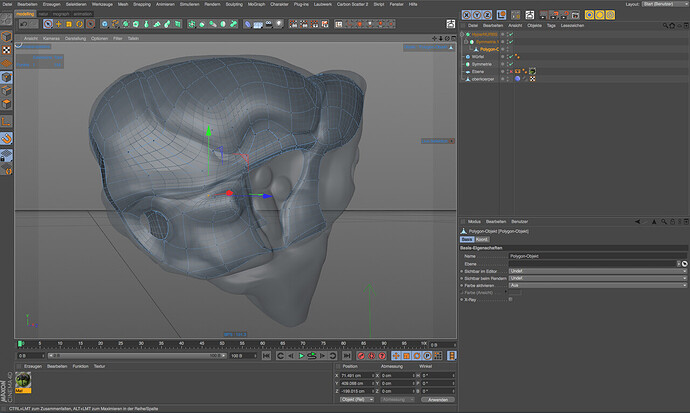Toggle X axis lock
Viewport: 690px width, 413px height.
click(466, 15)
